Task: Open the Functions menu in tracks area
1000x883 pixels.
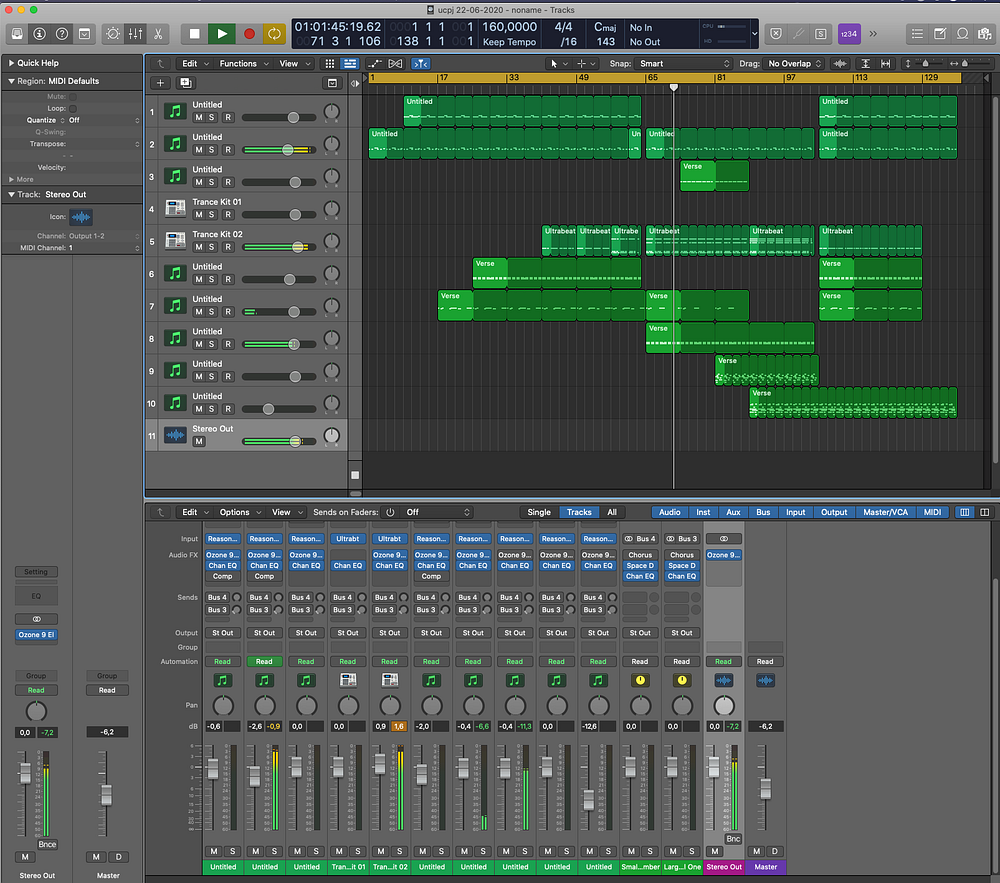Action: tap(238, 63)
